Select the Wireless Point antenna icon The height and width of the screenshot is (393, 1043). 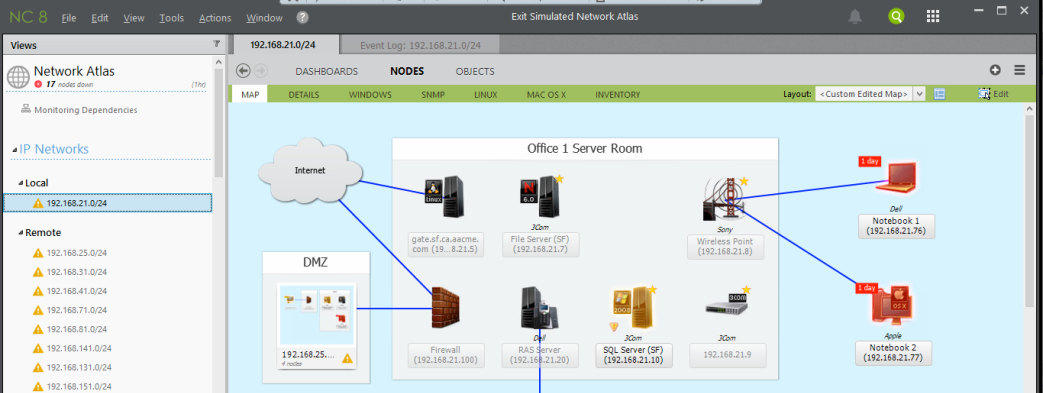tap(725, 198)
